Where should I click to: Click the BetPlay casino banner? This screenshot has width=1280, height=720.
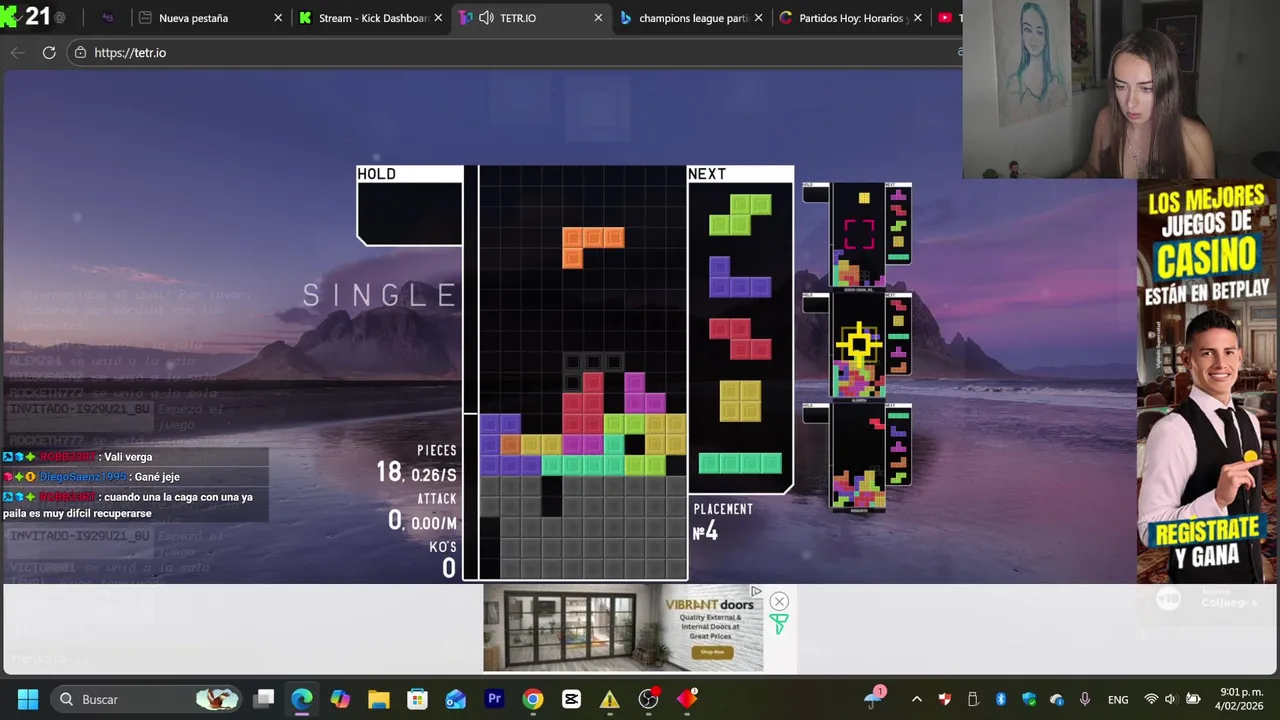[x=1207, y=380]
